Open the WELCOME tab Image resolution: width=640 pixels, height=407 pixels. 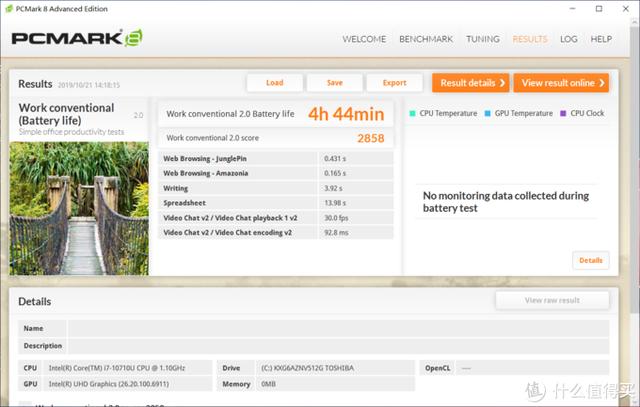[x=364, y=39]
